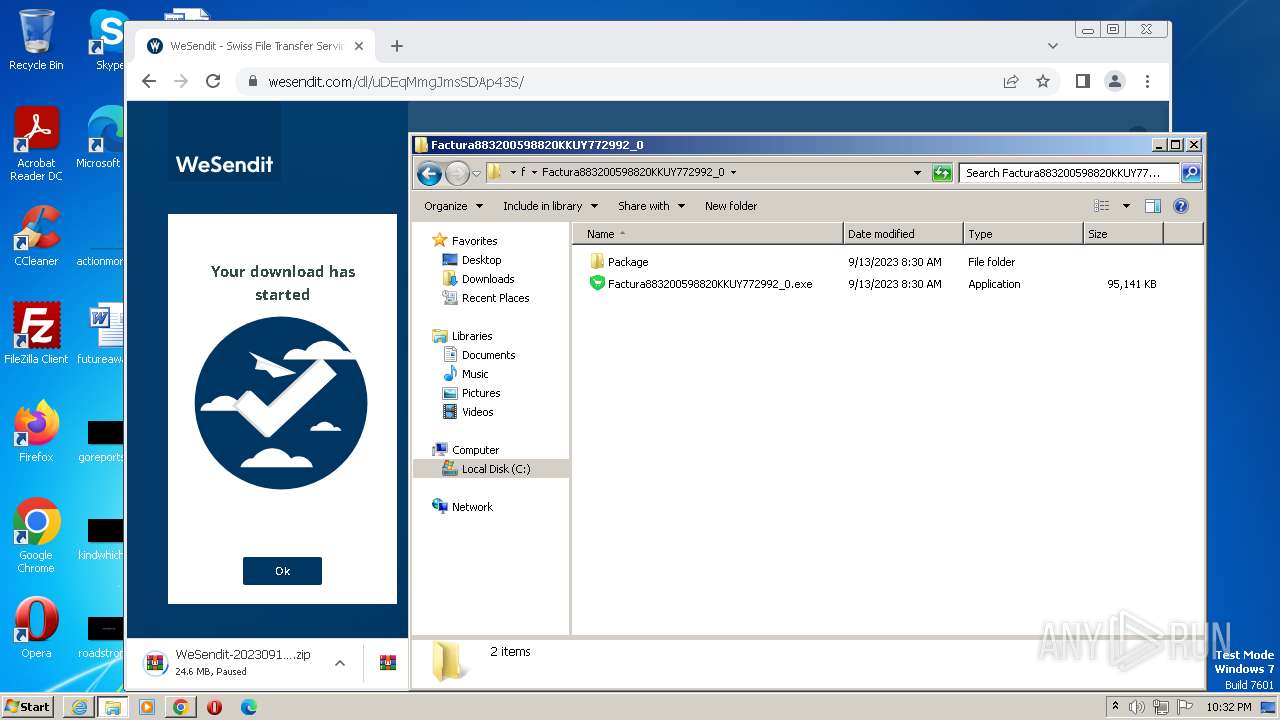Open Explorer recent pages dropdown
1280x720 pixels.
[x=477, y=173]
